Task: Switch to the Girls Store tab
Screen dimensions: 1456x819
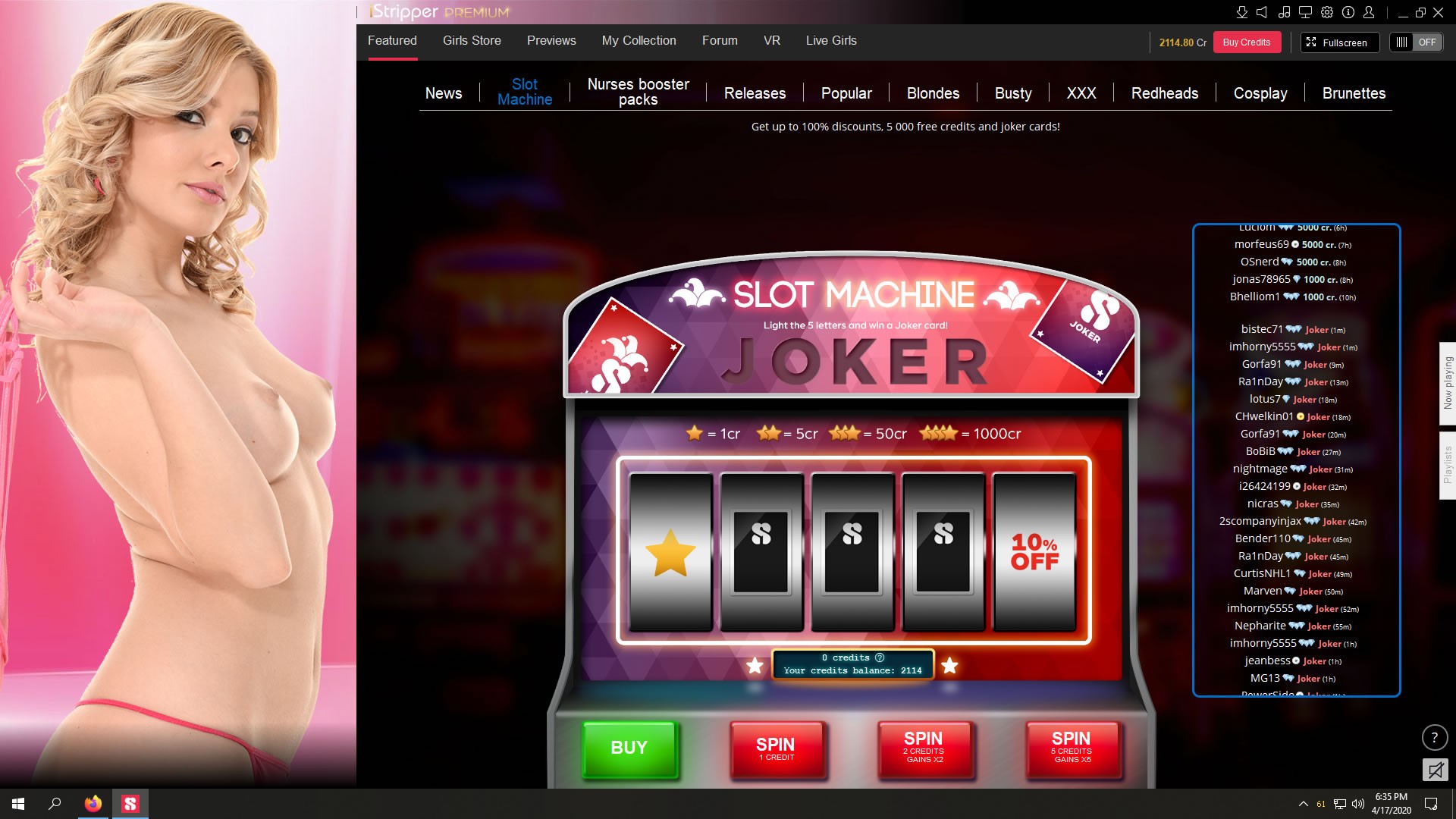Action: [472, 41]
